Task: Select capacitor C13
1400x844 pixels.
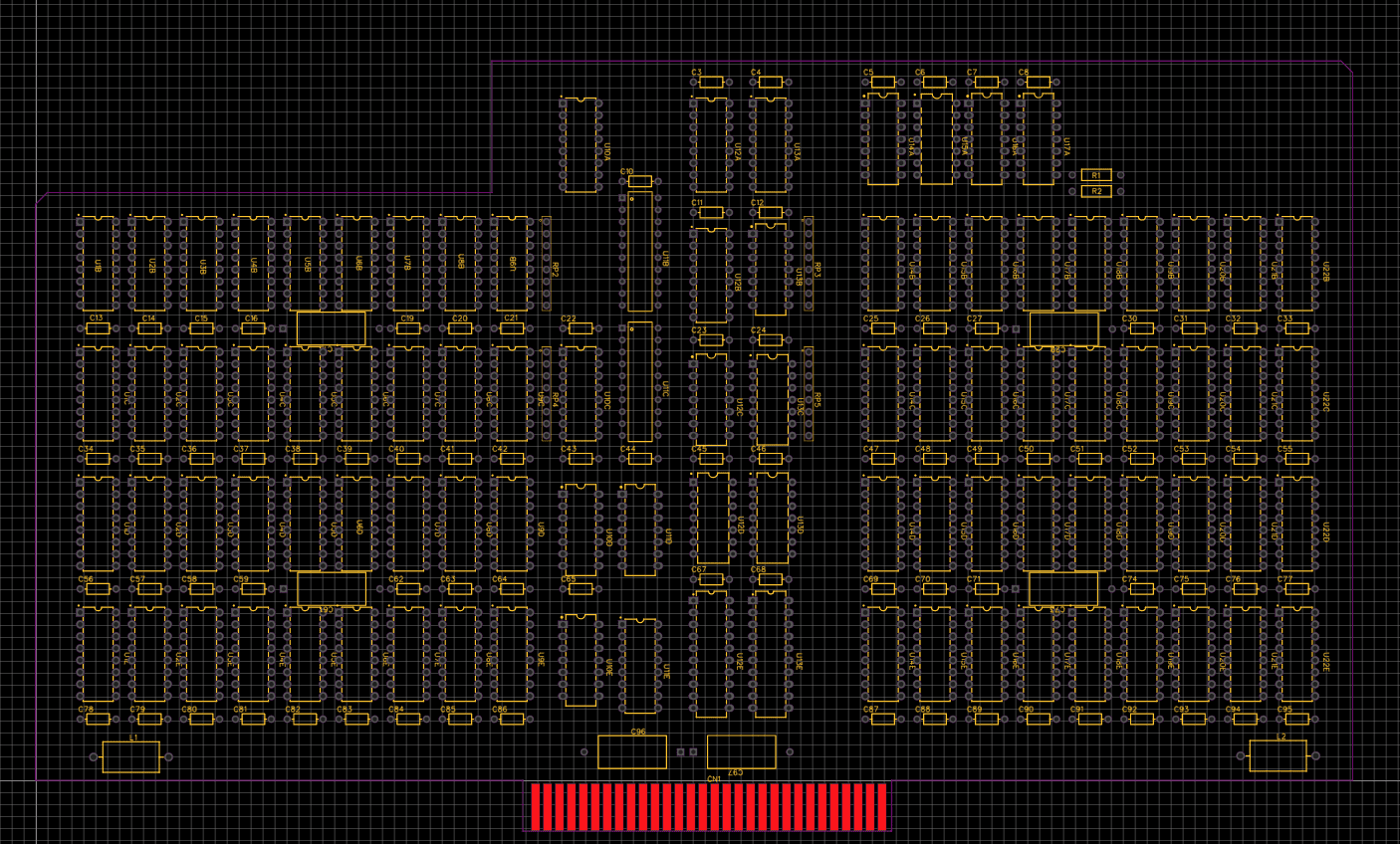Action: (x=98, y=328)
